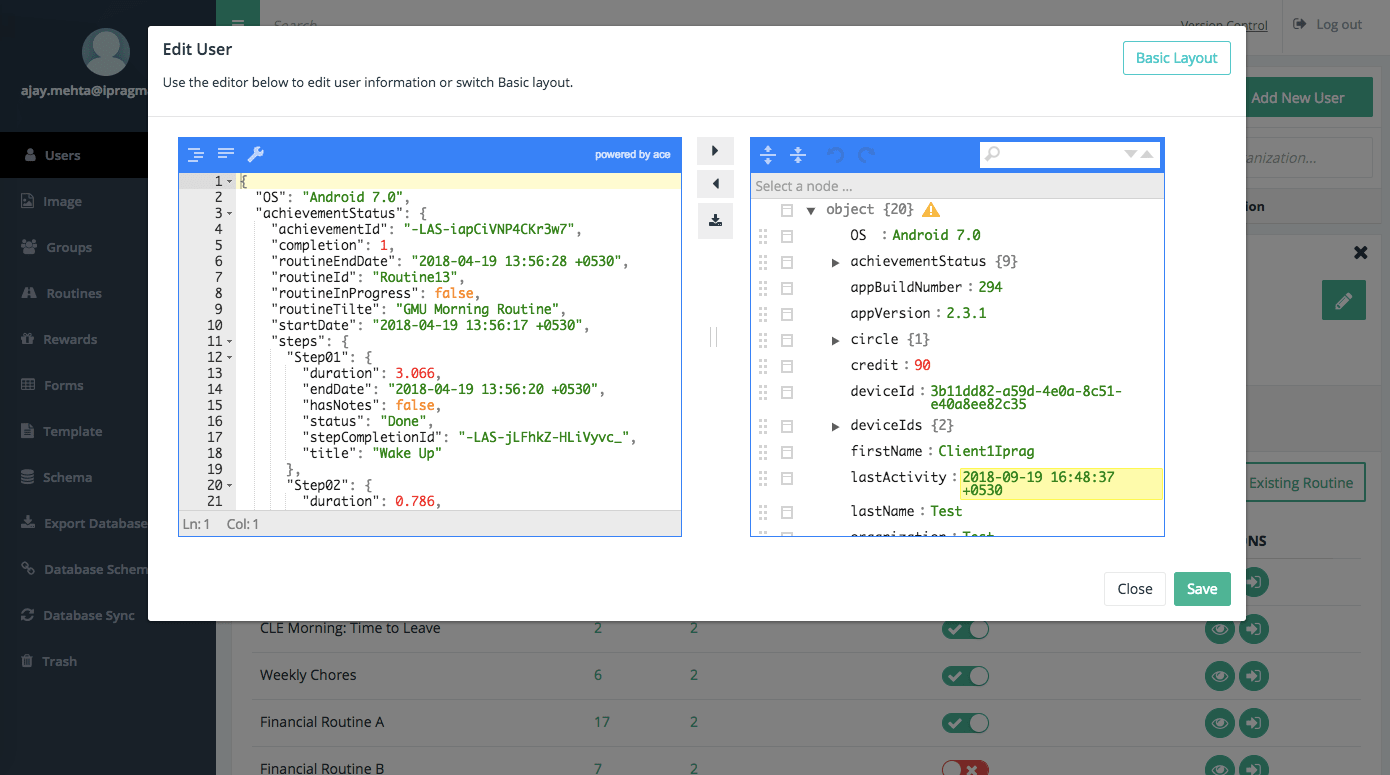Click the Log out link
The height and width of the screenshot is (775, 1390).
pos(1328,24)
